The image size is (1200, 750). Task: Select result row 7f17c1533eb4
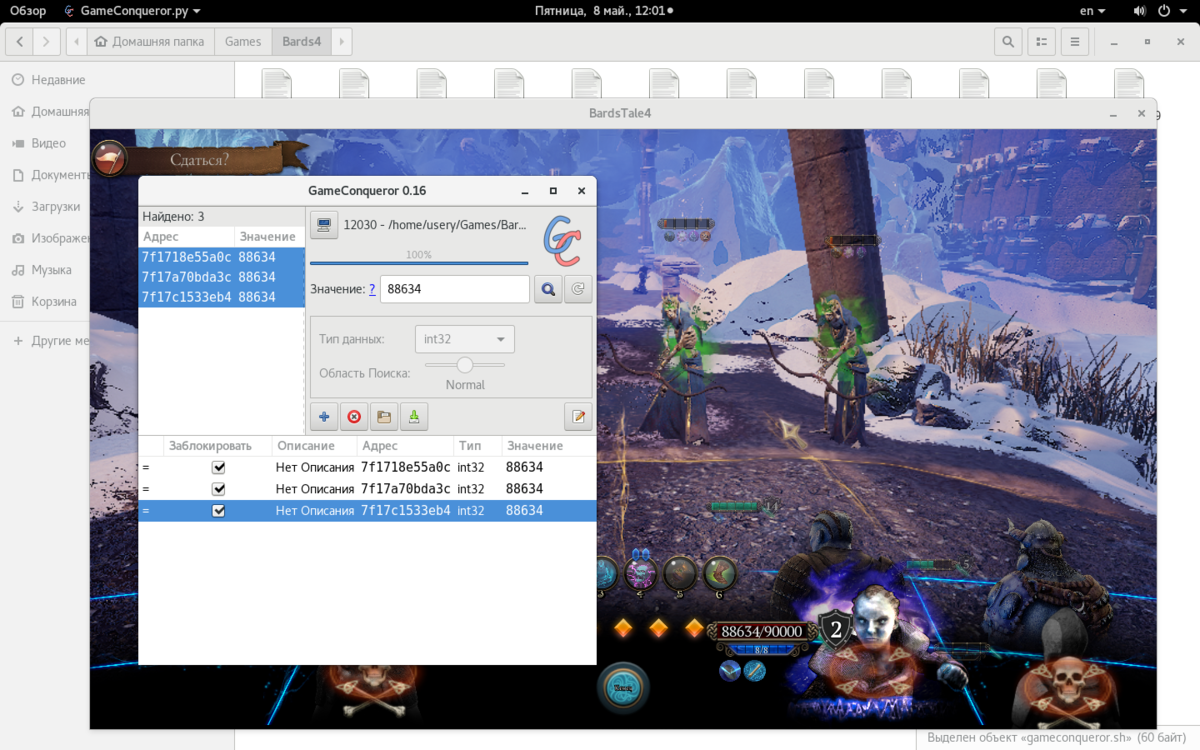pos(221,297)
